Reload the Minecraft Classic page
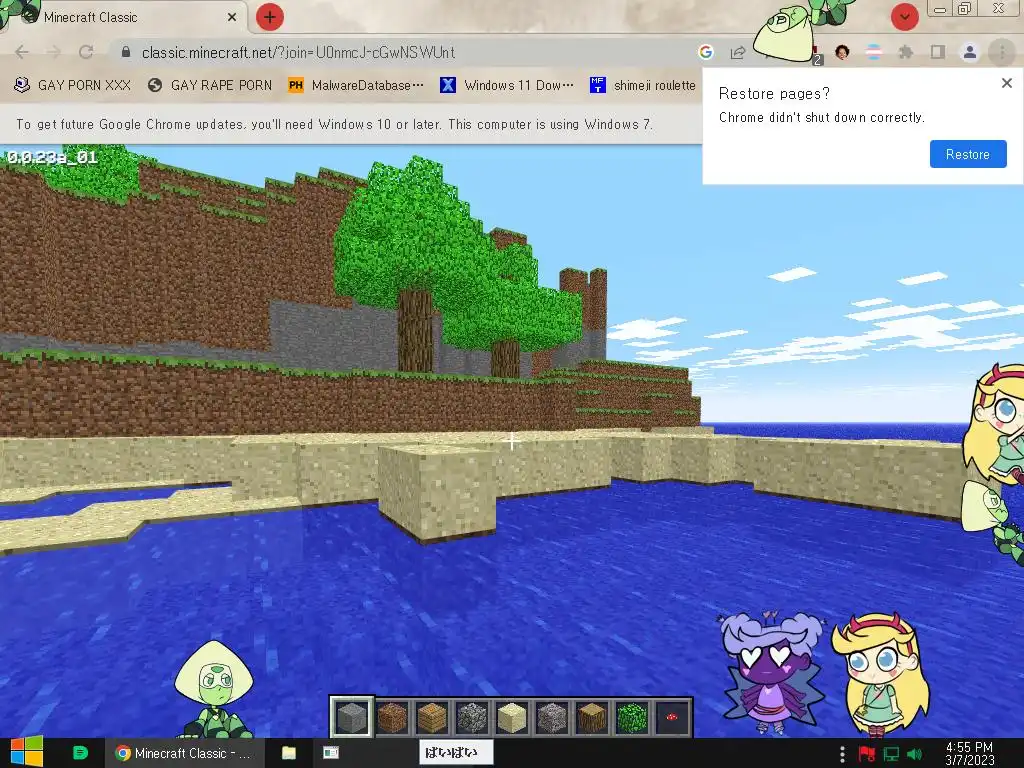The height and width of the screenshot is (768, 1024). pos(86,52)
